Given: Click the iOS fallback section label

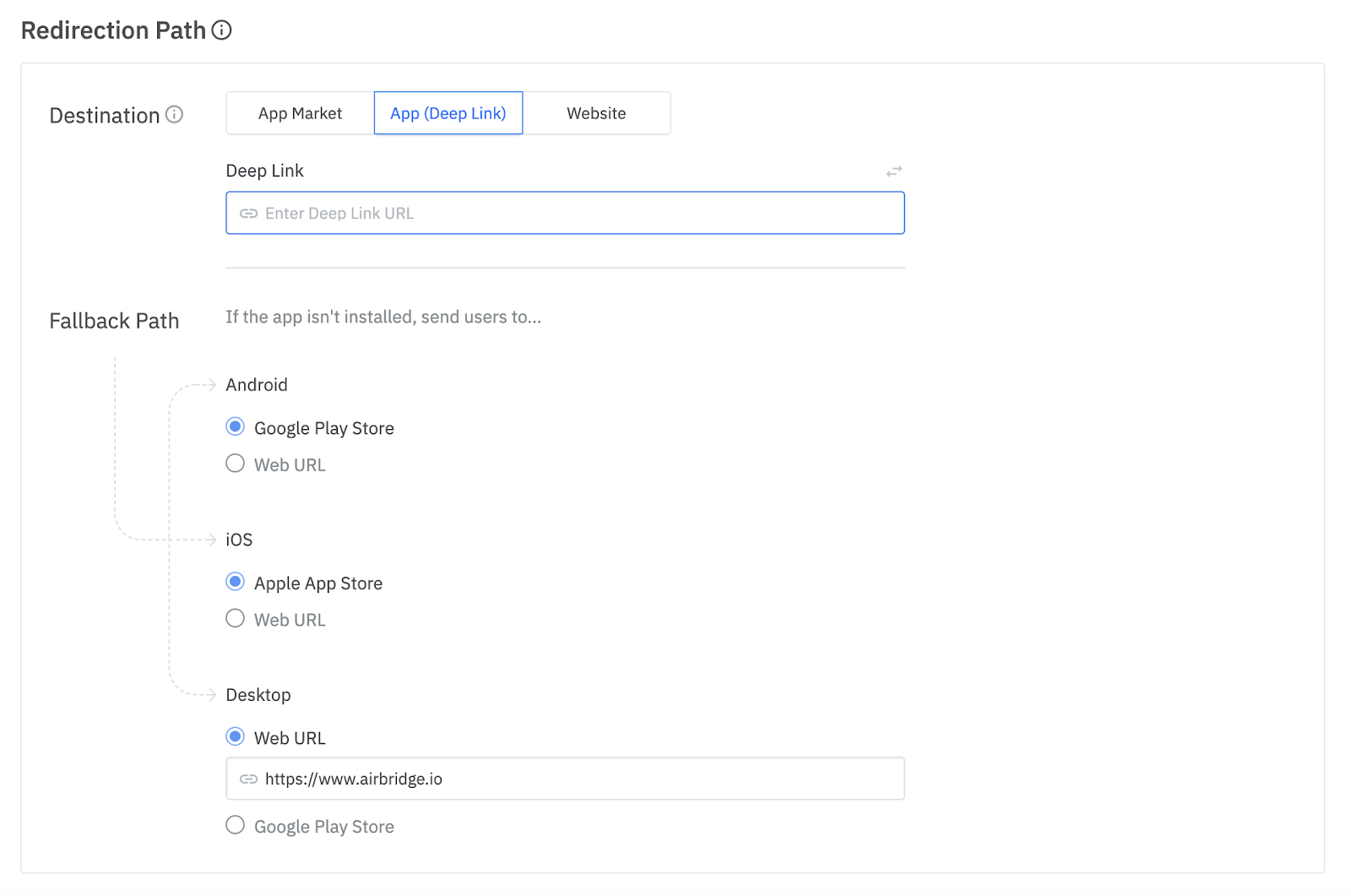Looking at the screenshot, I should pyautogui.click(x=238, y=540).
